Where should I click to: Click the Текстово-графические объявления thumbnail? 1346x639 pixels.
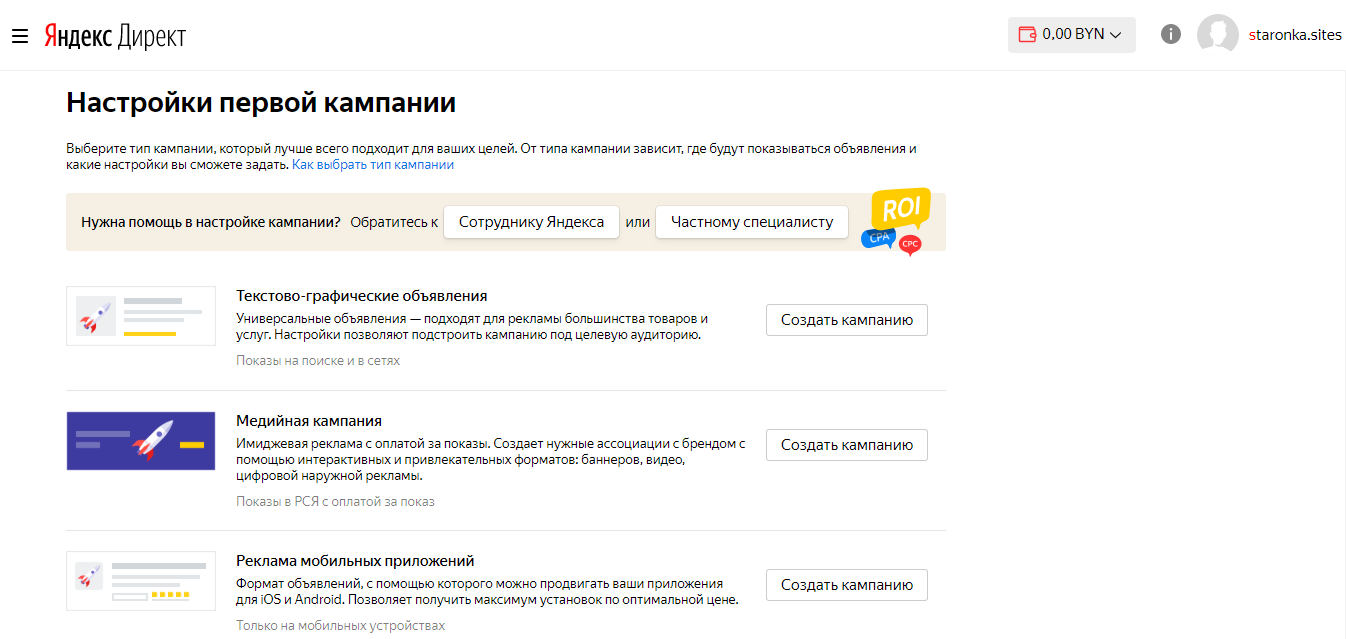pos(141,316)
